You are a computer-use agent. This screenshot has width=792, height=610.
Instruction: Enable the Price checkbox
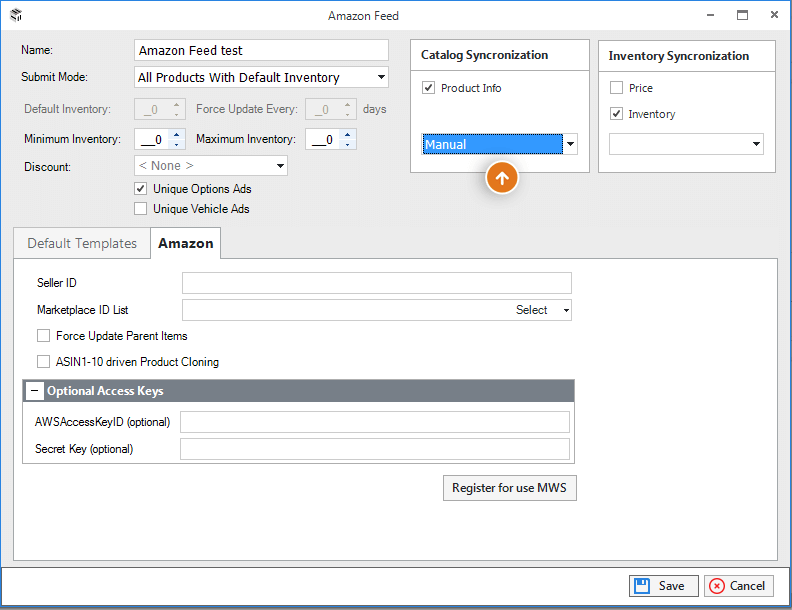(x=616, y=88)
